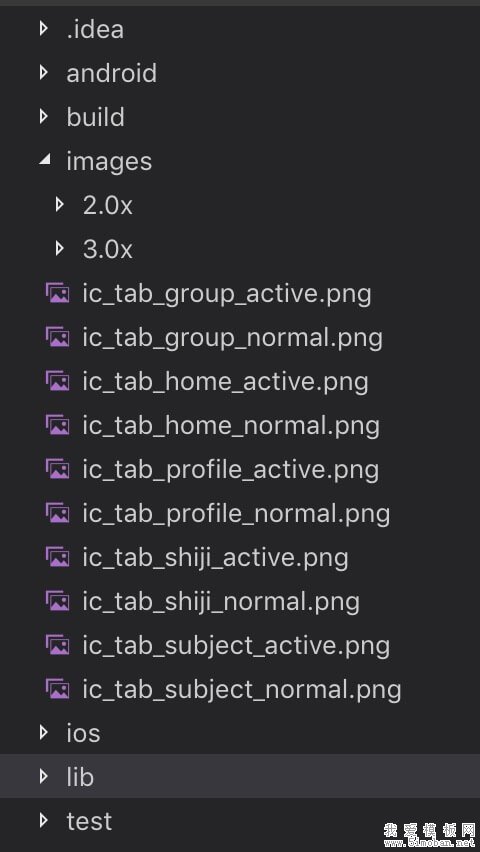Click image icon beside ic_tab_home_active.png
Screen dimensions: 480x852
pos(58,381)
